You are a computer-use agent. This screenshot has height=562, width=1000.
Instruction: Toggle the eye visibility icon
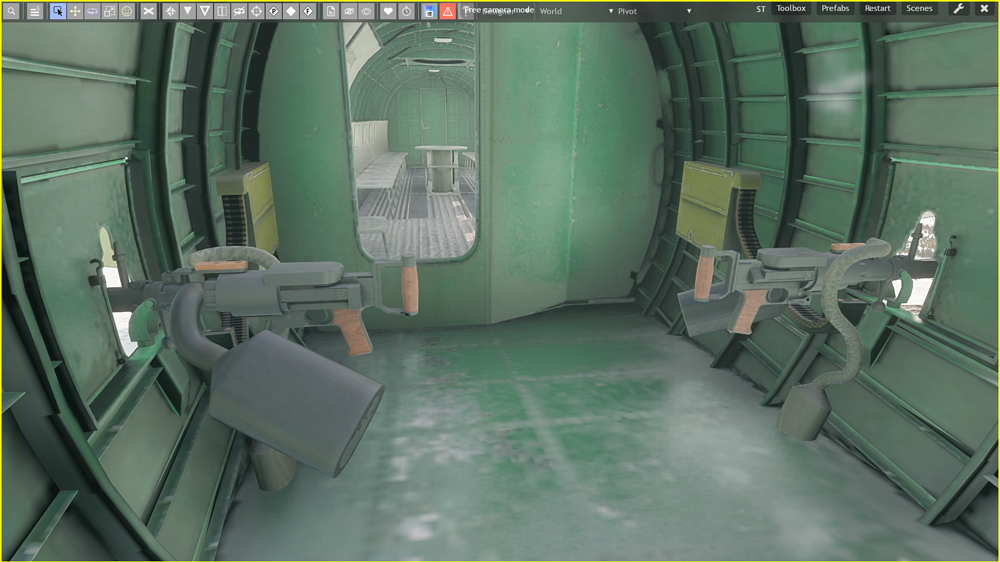point(349,11)
